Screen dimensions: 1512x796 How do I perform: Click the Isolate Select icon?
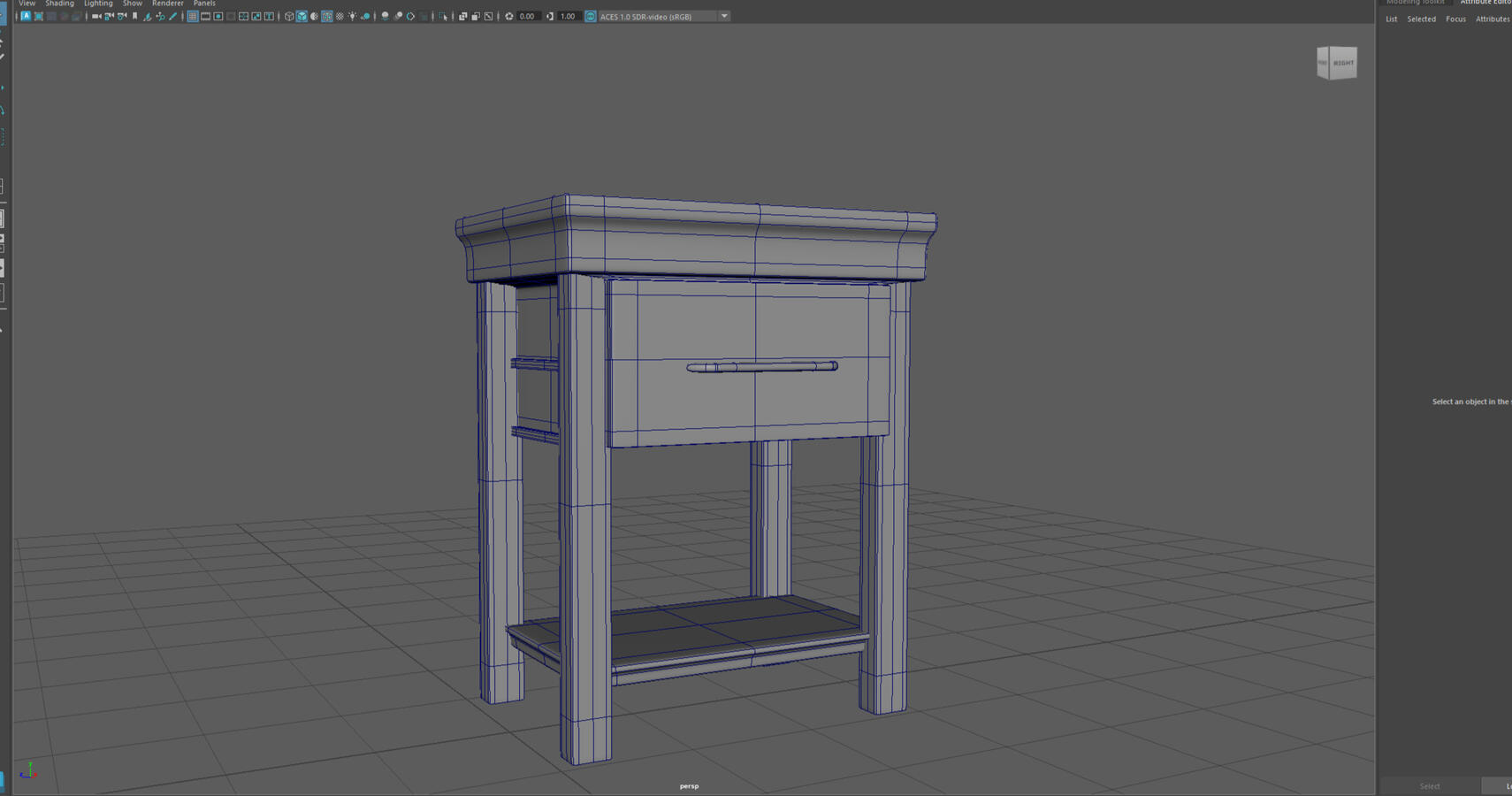click(x=443, y=17)
